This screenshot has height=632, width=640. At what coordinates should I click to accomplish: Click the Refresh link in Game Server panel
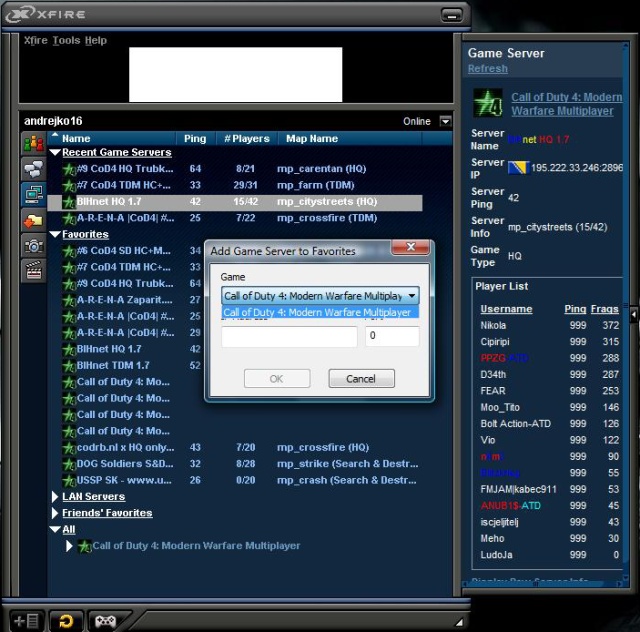(x=488, y=69)
